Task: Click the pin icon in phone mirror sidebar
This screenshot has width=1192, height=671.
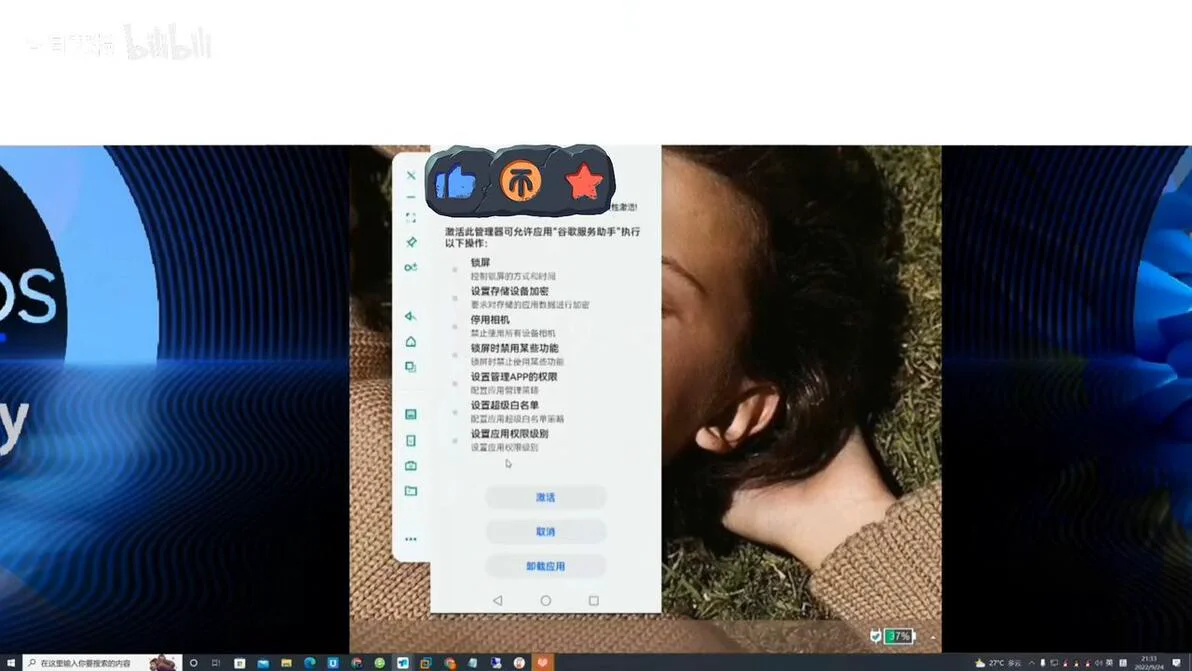Action: 411,242
